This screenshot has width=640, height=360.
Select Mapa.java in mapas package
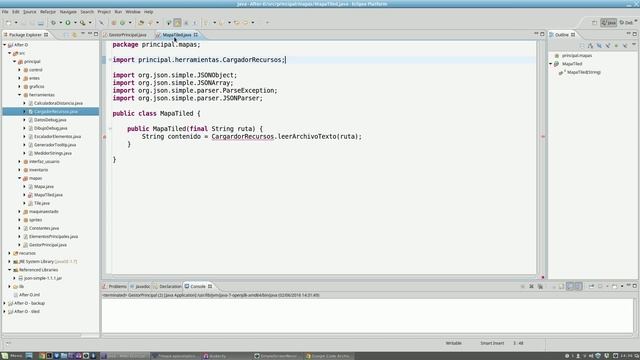click(44, 187)
